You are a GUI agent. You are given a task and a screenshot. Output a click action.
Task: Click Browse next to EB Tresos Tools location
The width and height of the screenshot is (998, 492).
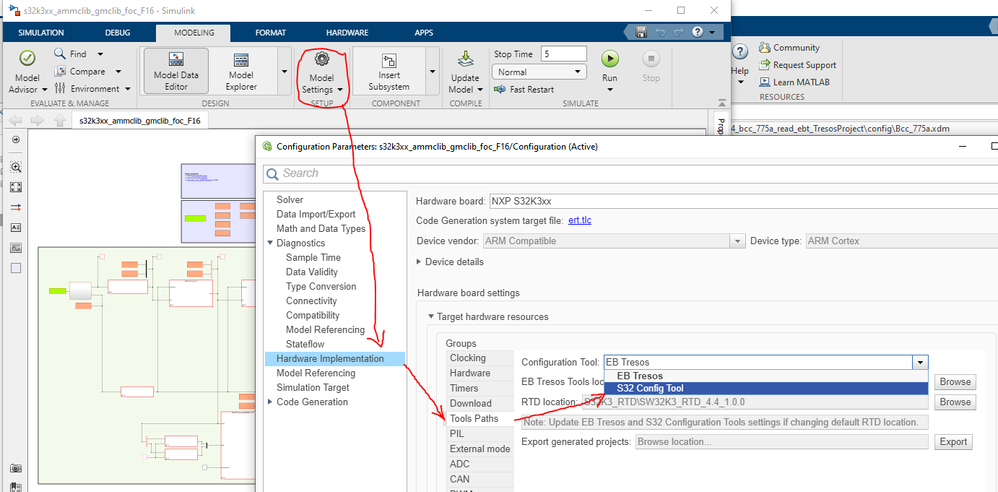(x=955, y=382)
